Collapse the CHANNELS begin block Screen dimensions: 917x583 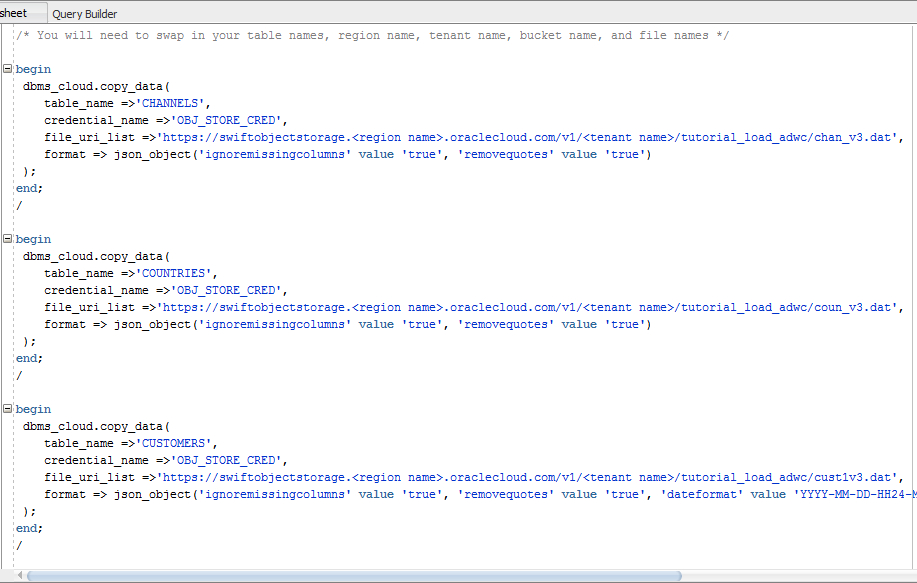click(x=8, y=68)
